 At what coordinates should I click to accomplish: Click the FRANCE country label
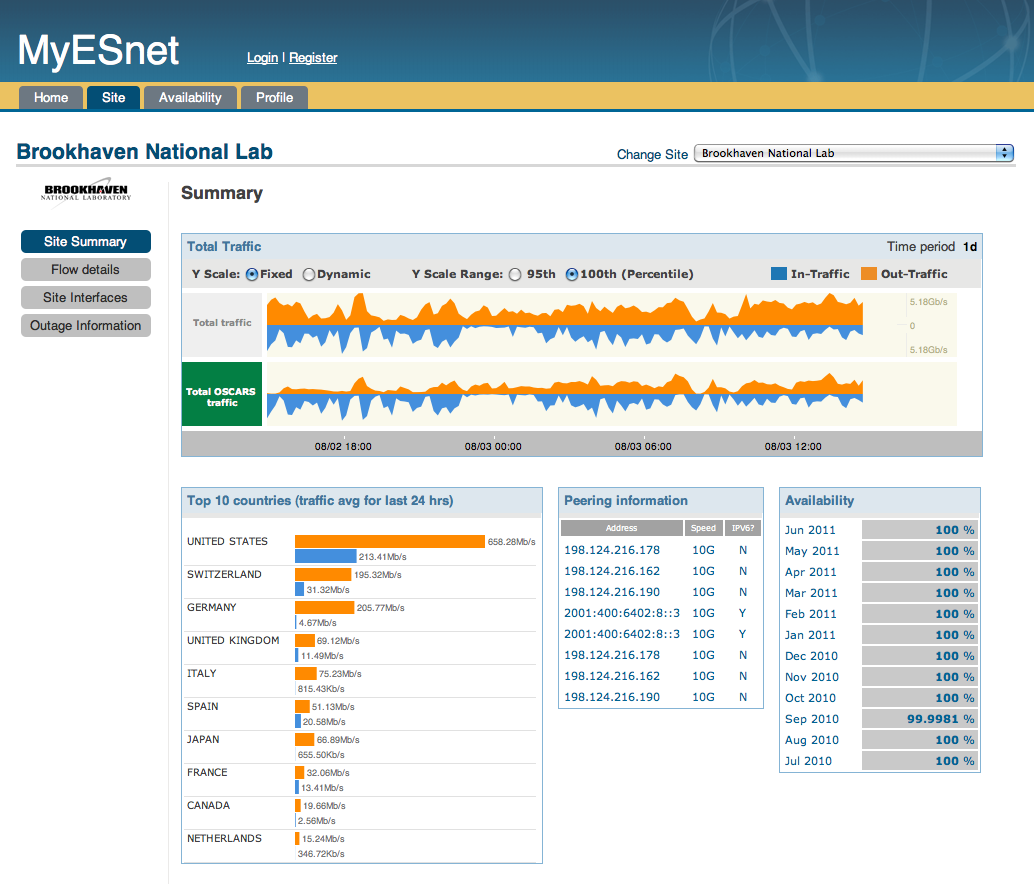tap(207, 772)
